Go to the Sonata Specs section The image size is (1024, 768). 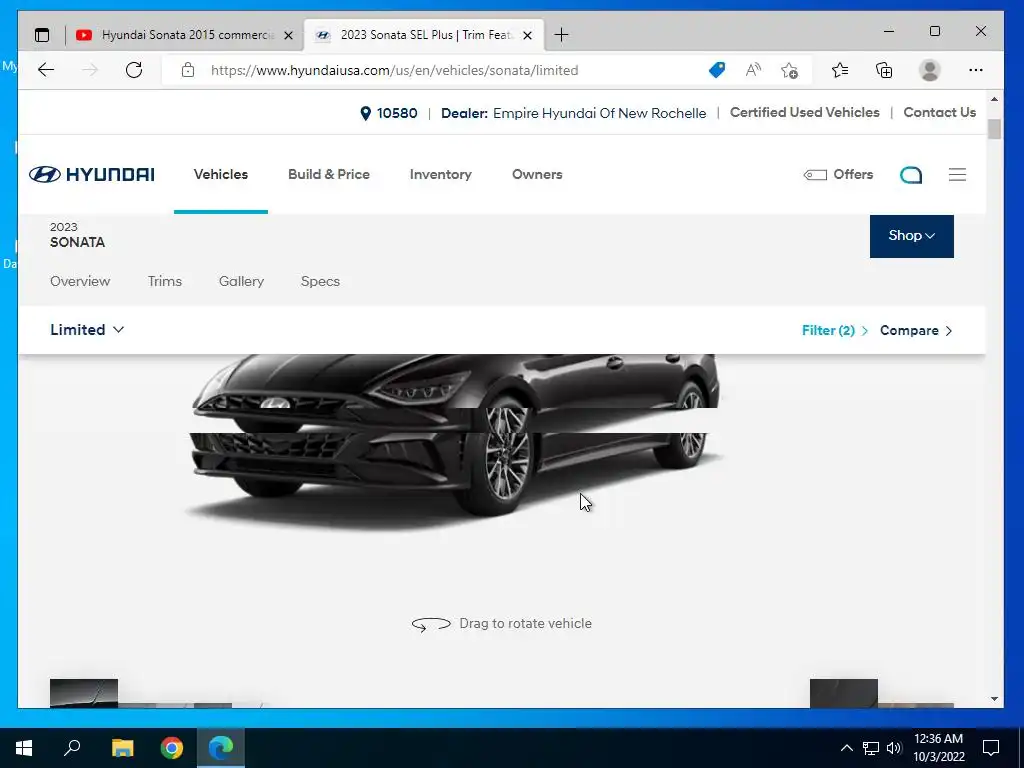[320, 281]
